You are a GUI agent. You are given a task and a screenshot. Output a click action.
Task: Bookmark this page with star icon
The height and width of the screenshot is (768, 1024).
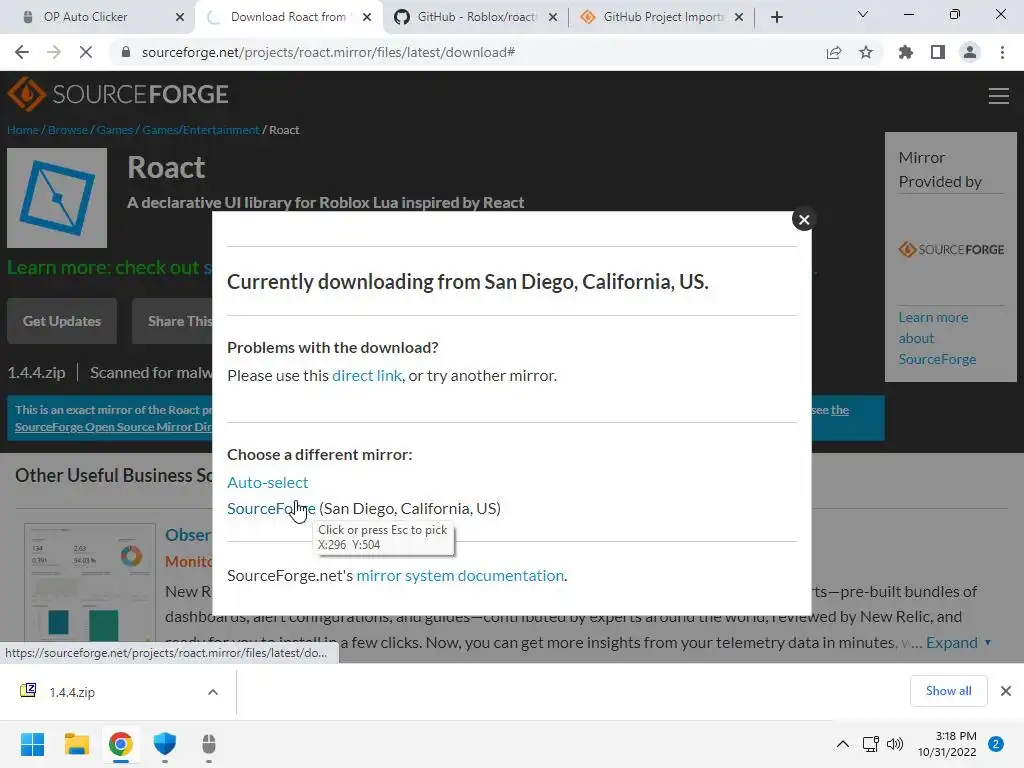coord(866,52)
